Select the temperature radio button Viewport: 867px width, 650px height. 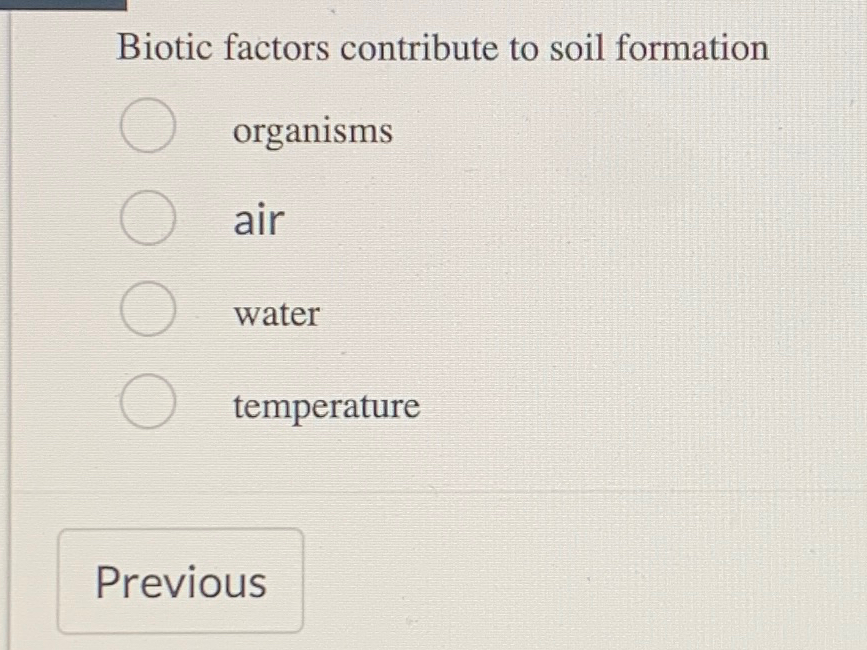tap(147, 400)
